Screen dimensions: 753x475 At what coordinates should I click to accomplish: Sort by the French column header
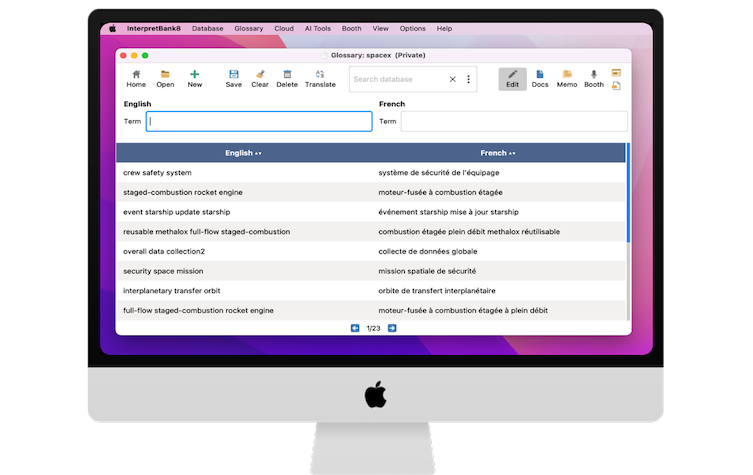[x=498, y=153]
